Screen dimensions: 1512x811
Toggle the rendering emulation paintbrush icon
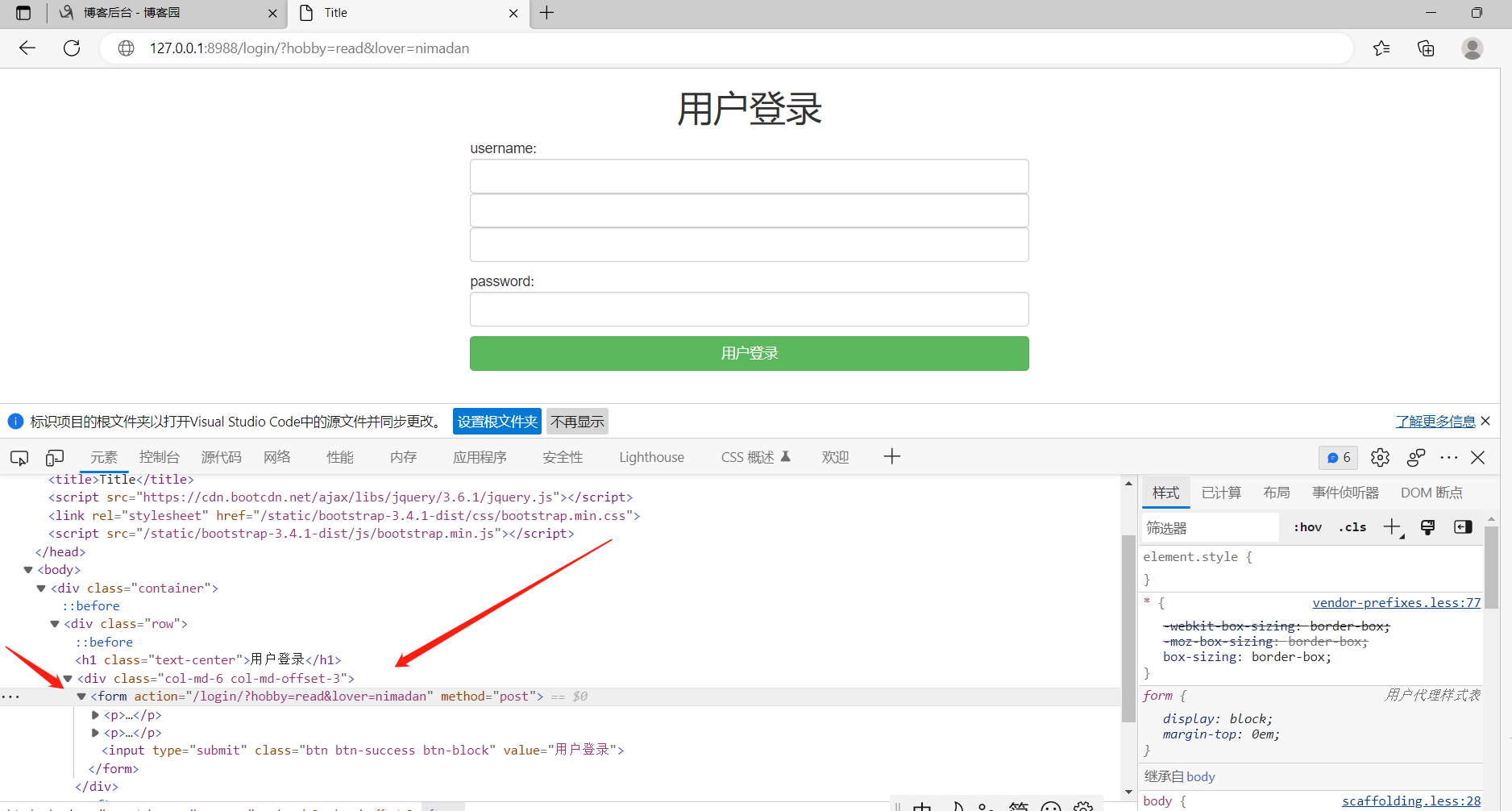[1427, 527]
